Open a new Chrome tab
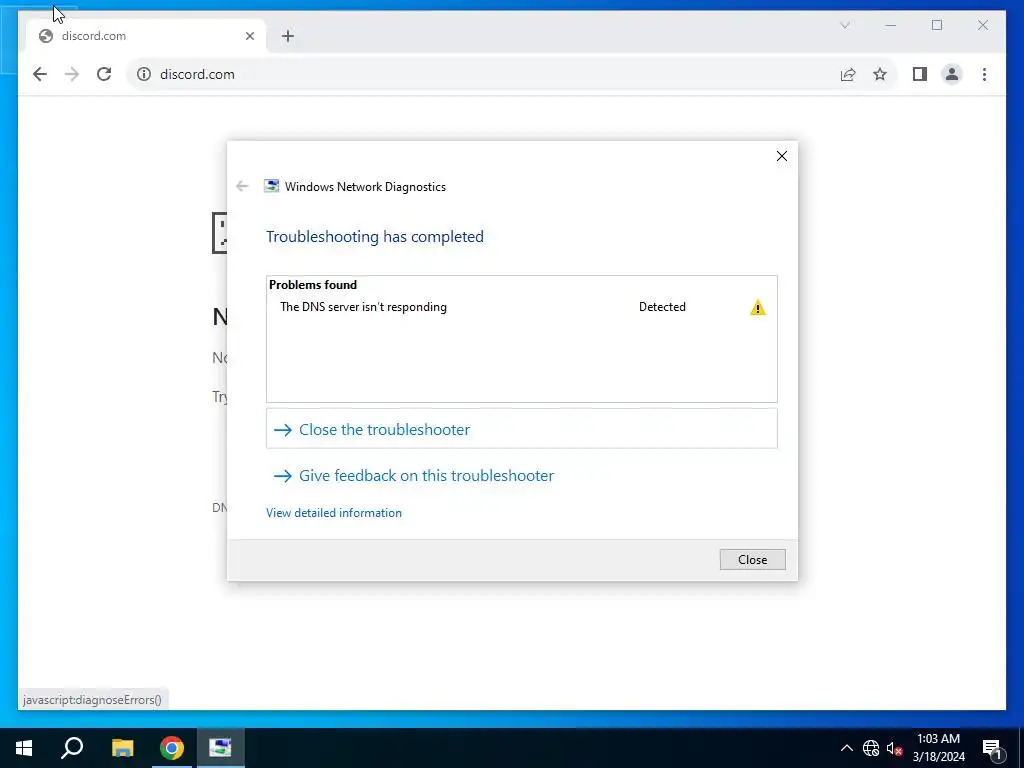The width and height of the screenshot is (1024, 768). pyautogui.click(x=288, y=36)
